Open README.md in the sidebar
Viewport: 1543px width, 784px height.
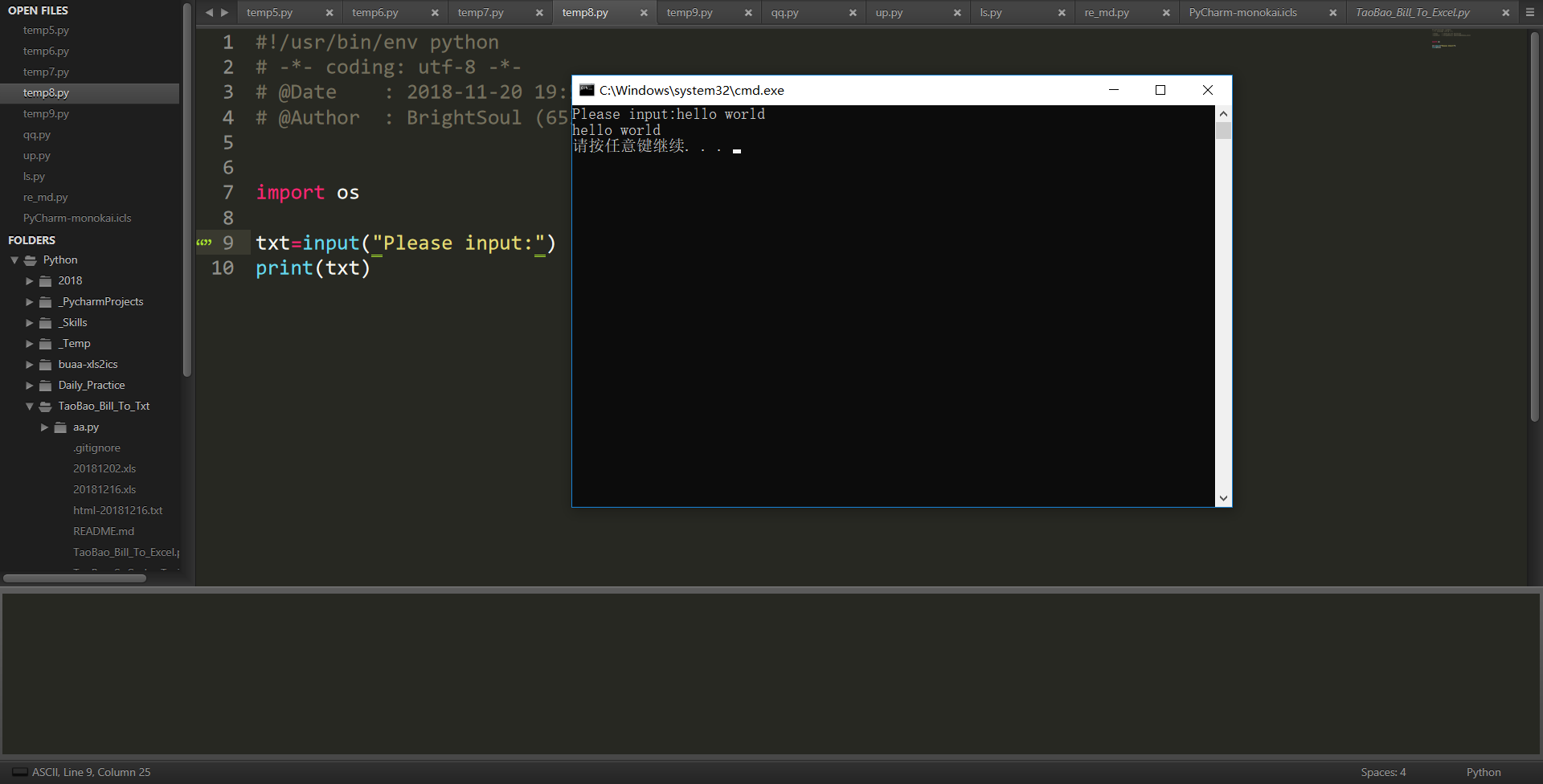point(104,532)
